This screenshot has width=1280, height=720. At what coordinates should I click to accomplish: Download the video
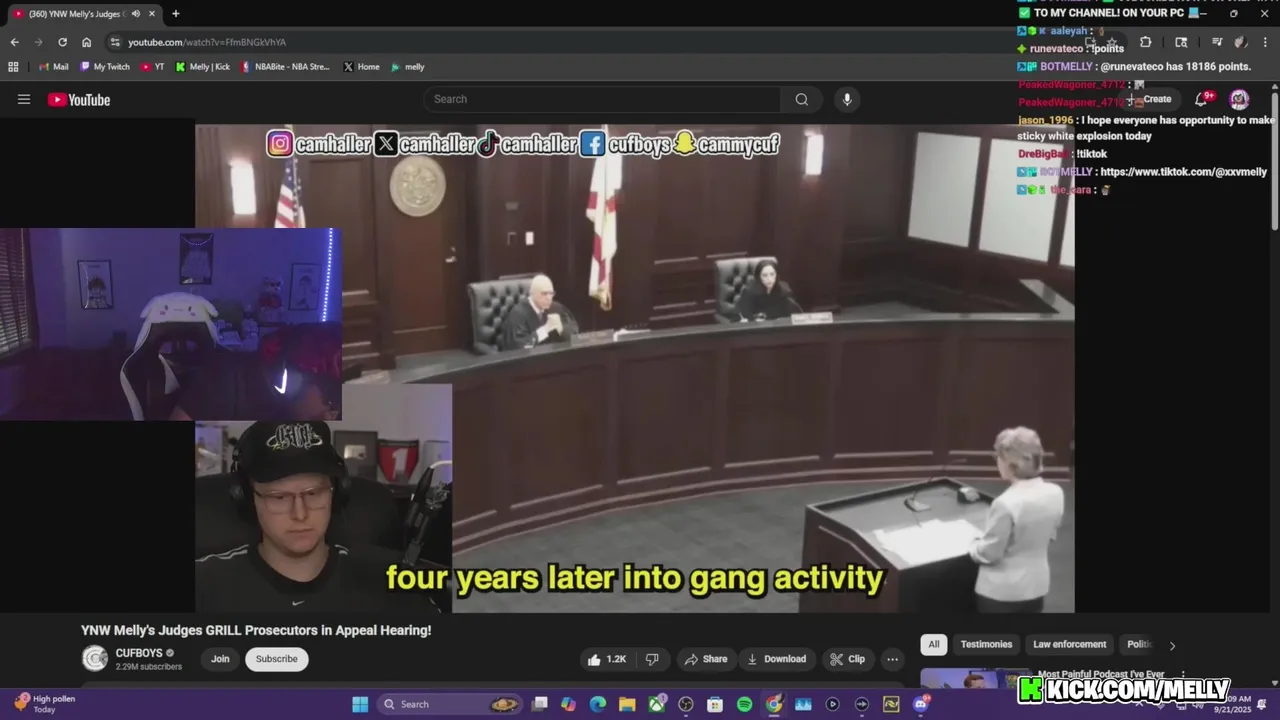(776, 659)
